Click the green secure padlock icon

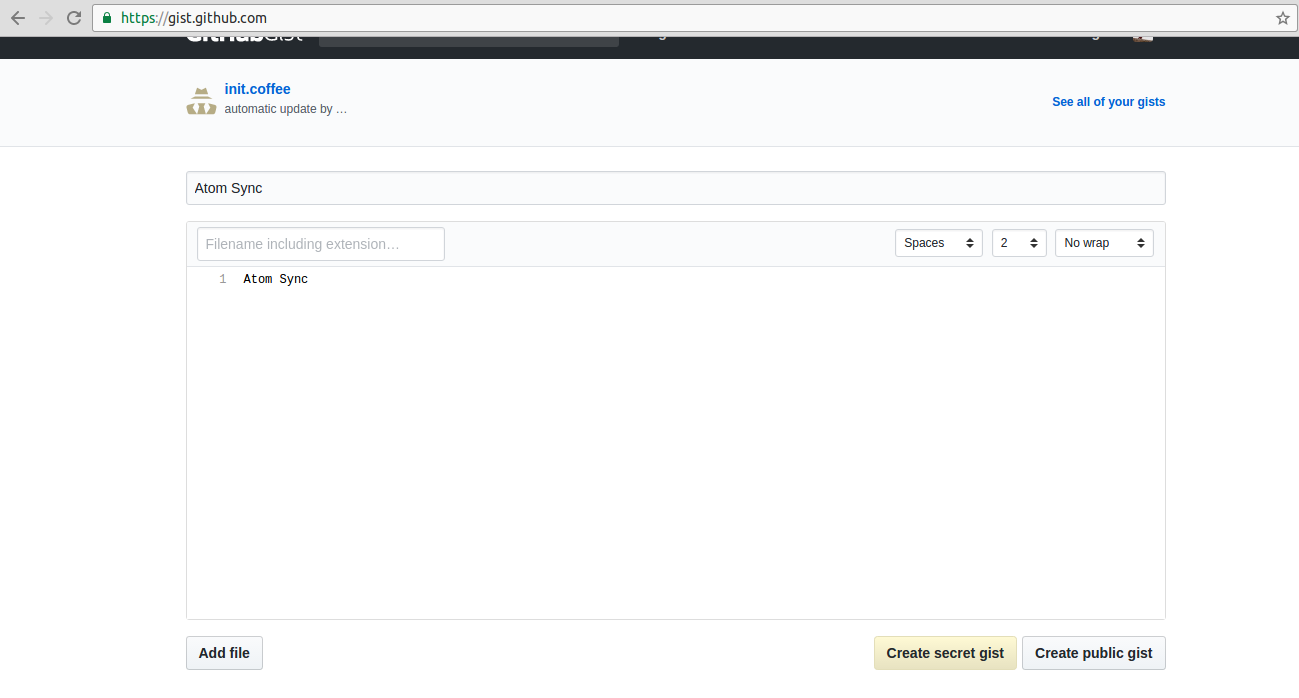click(107, 18)
